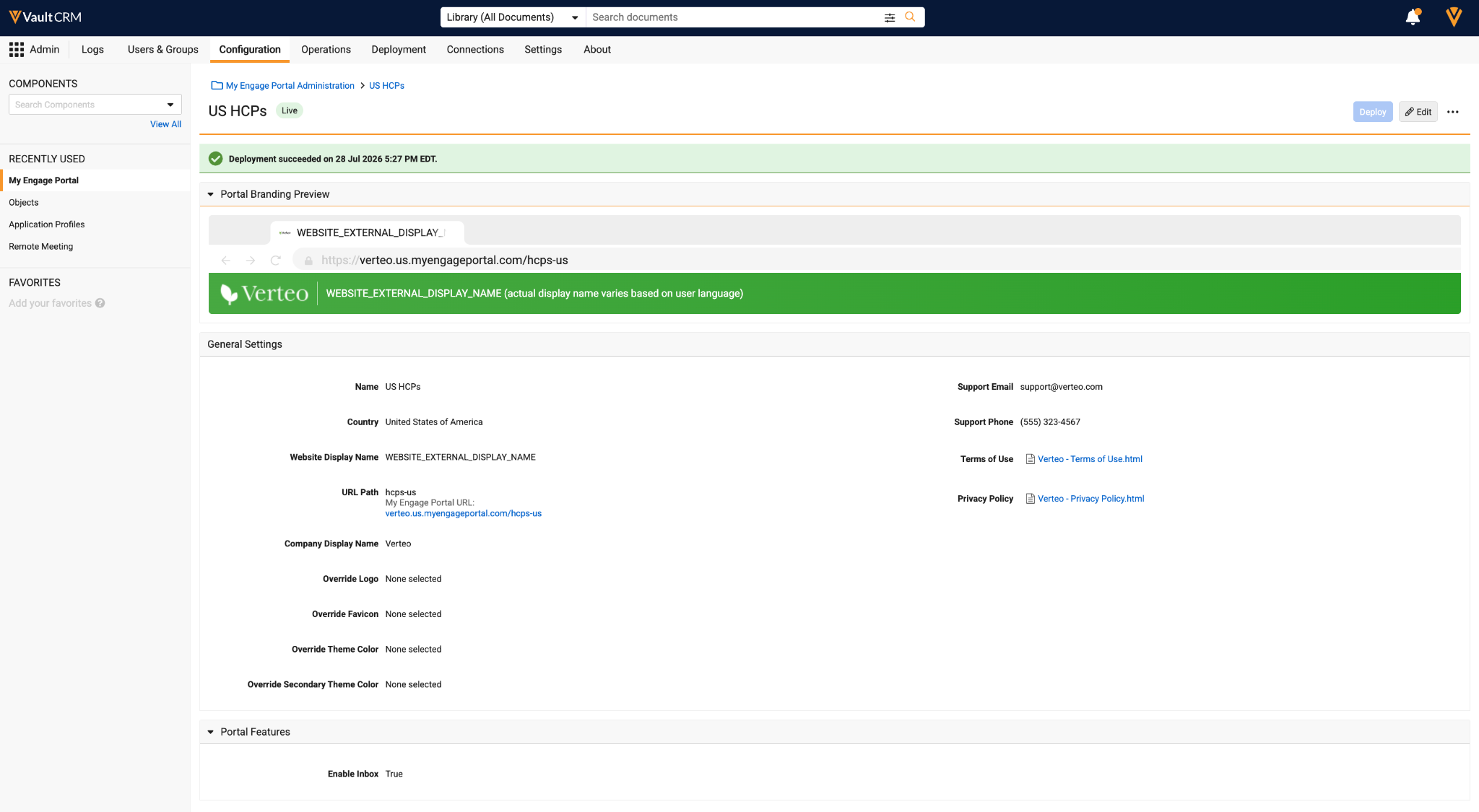
Task: Click the Add your favorites text
Action: click(51, 303)
